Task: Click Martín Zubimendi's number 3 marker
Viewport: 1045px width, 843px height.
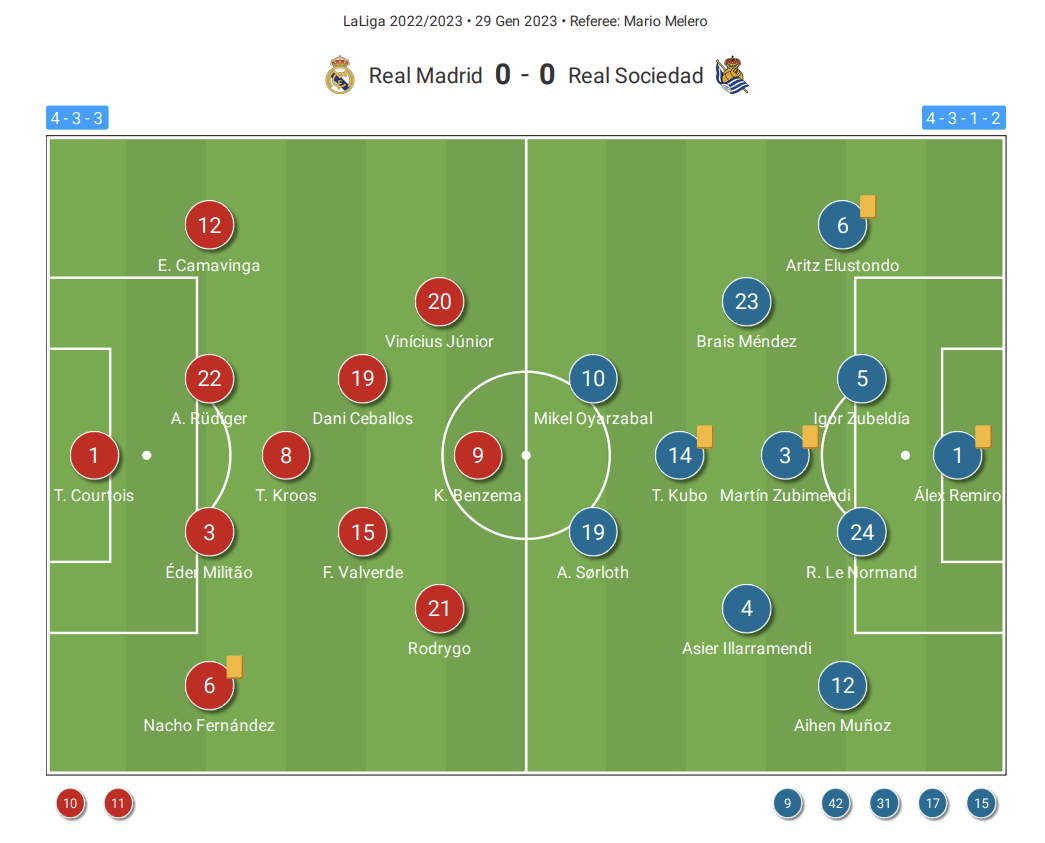Action: tap(785, 455)
